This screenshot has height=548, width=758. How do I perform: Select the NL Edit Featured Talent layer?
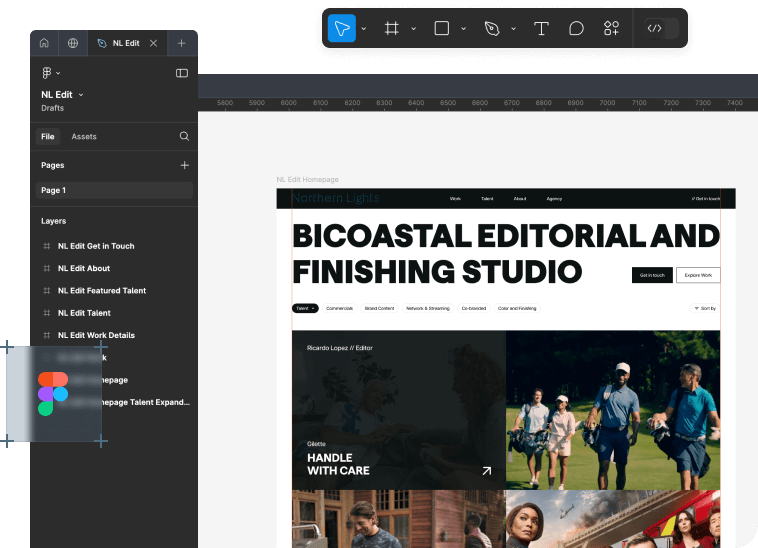pos(102,291)
